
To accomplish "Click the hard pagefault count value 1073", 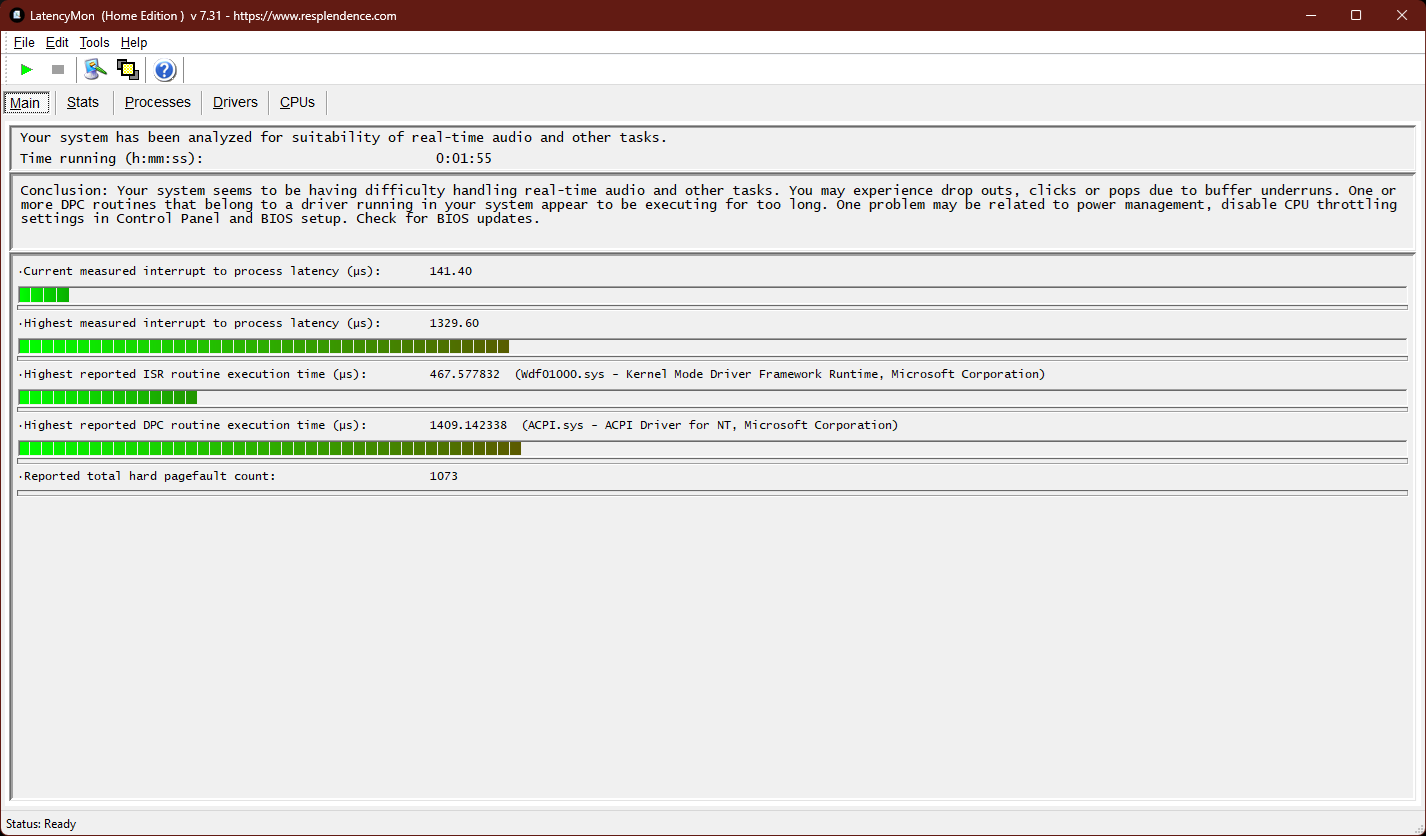I will [443, 476].
